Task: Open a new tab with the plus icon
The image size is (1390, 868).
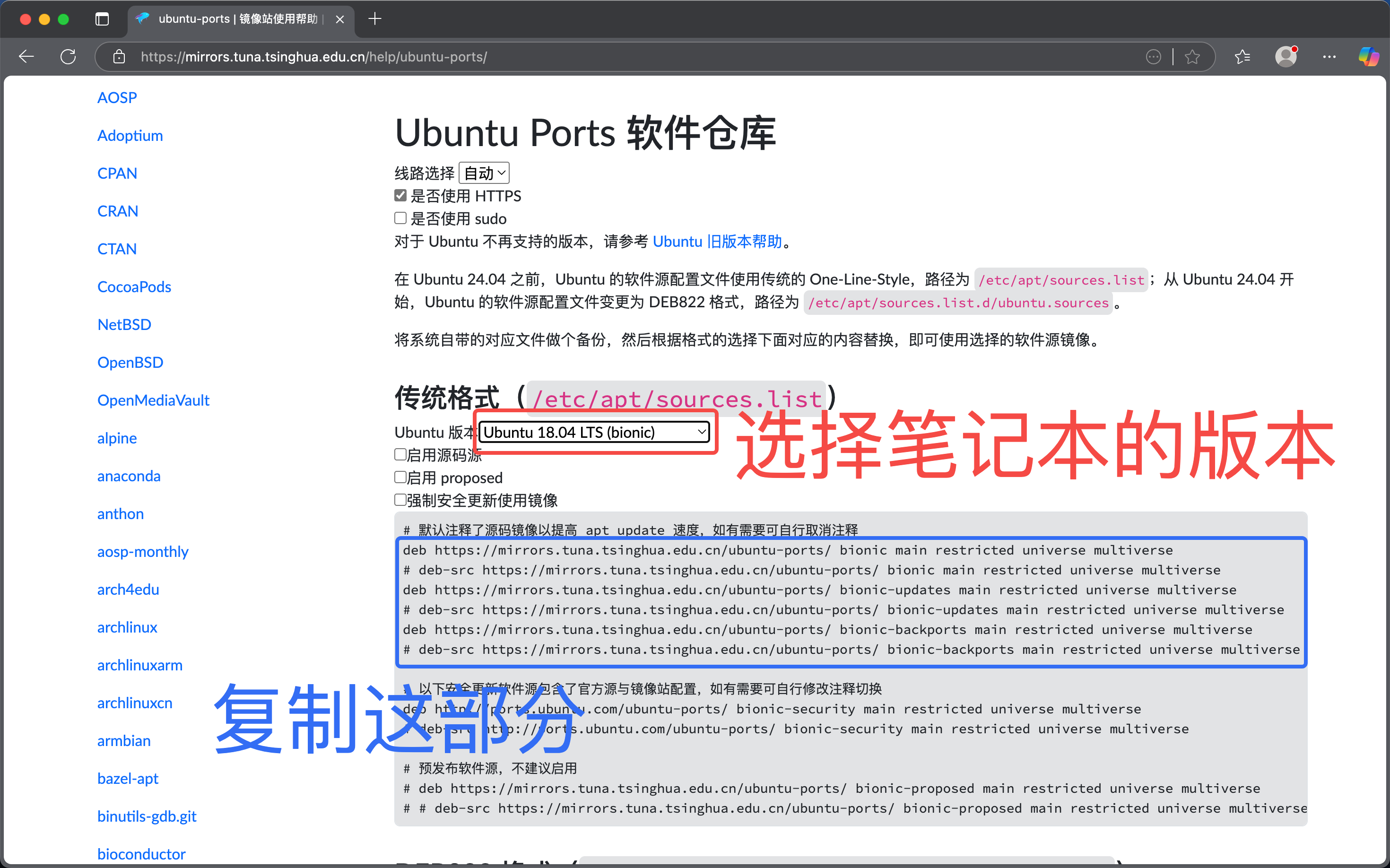Action: (375, 19)
